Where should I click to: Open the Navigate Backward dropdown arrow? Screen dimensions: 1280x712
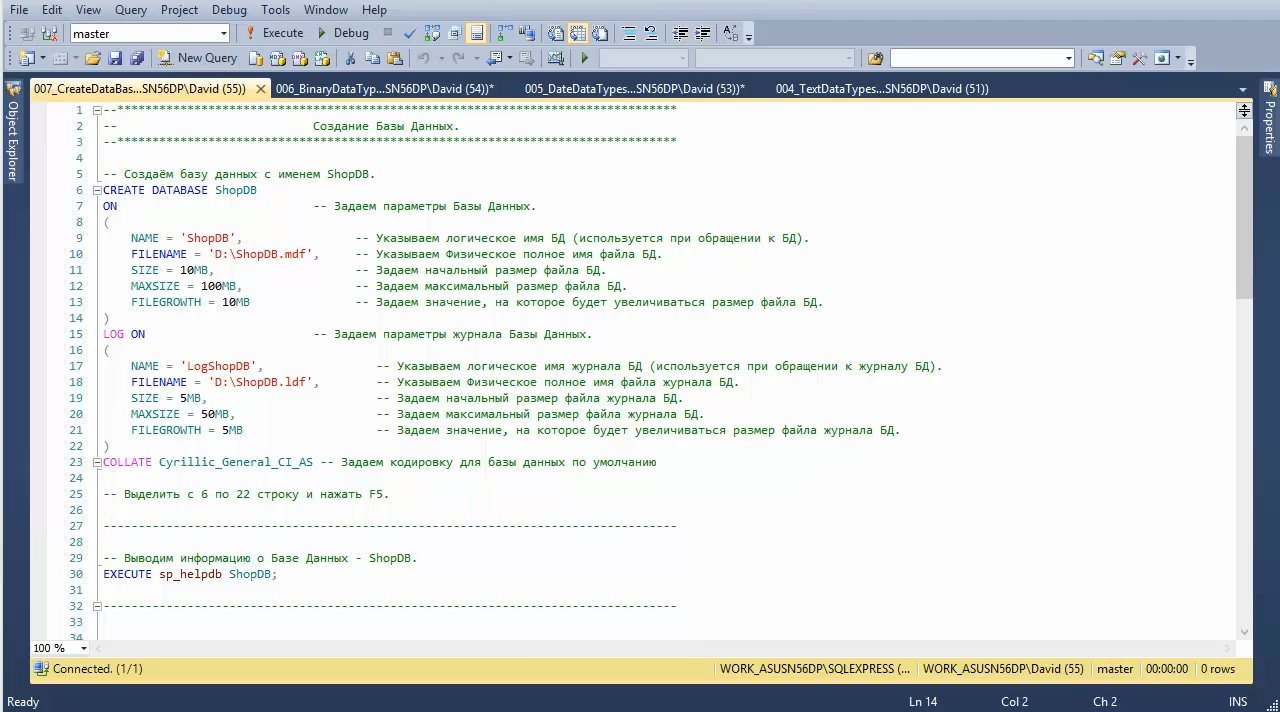tap(509, 58)
